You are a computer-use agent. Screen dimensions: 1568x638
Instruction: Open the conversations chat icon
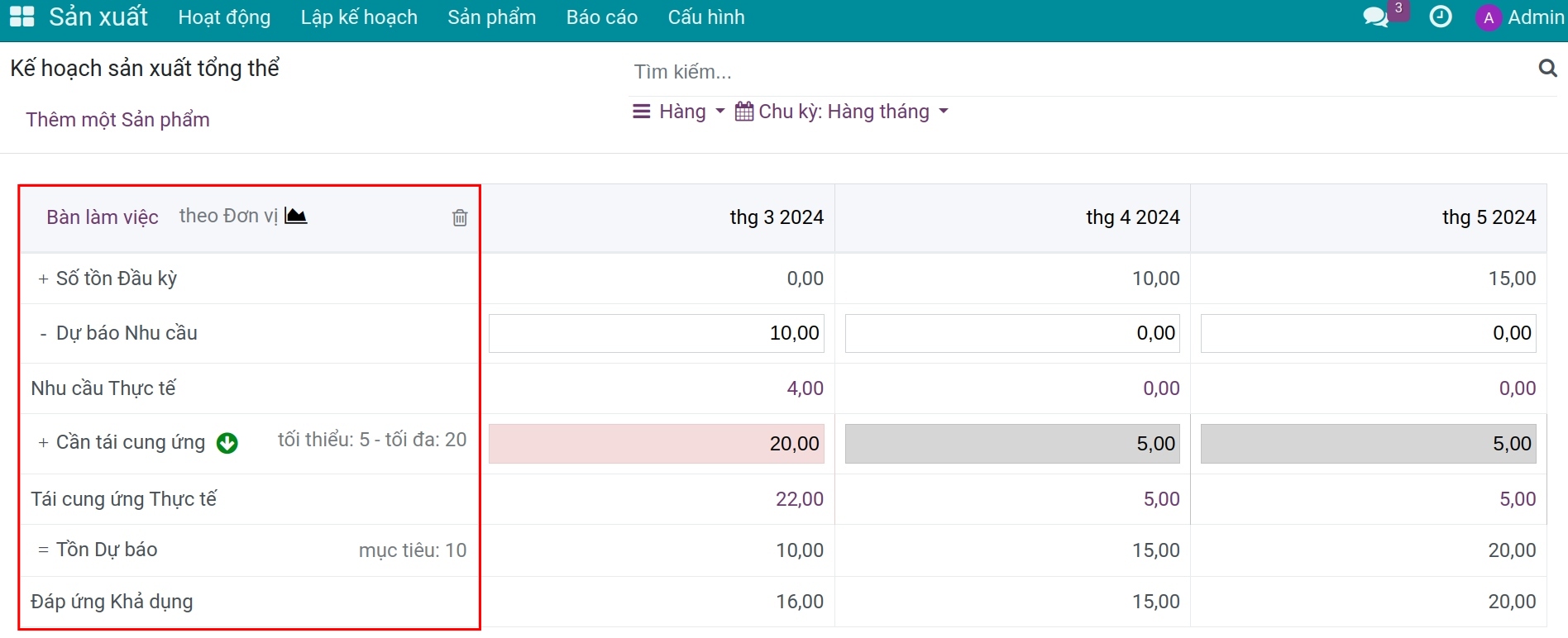click(1376, 17)
